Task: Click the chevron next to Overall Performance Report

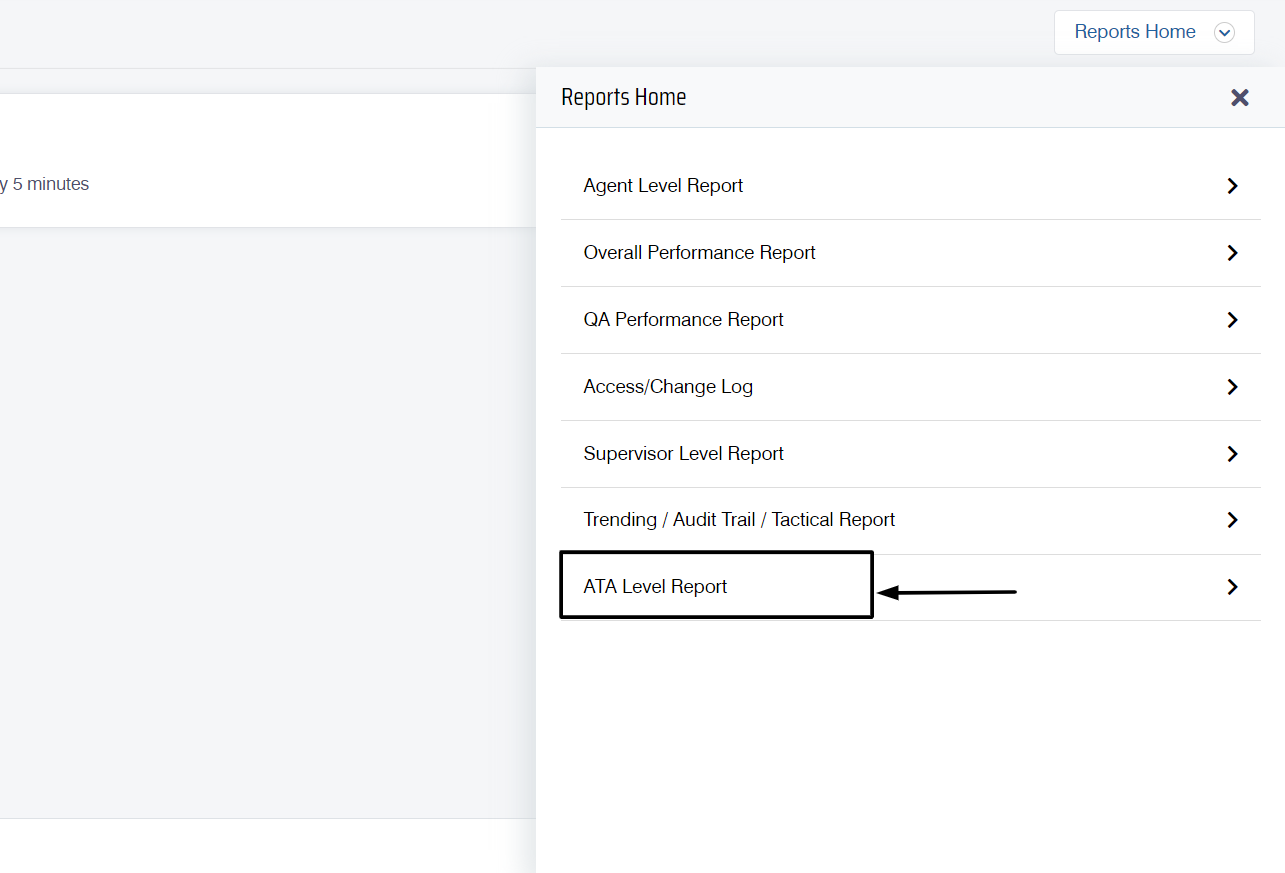Action: 1232,253
